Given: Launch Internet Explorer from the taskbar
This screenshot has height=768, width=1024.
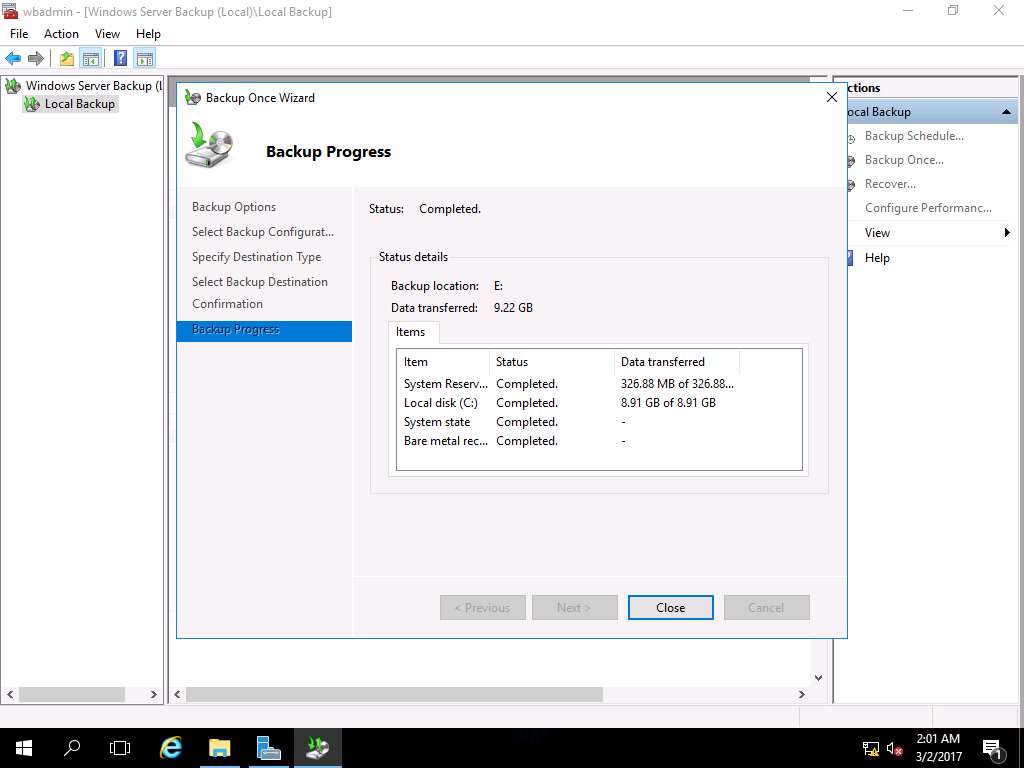Looking at the screenshot, I should coord(170,748).
